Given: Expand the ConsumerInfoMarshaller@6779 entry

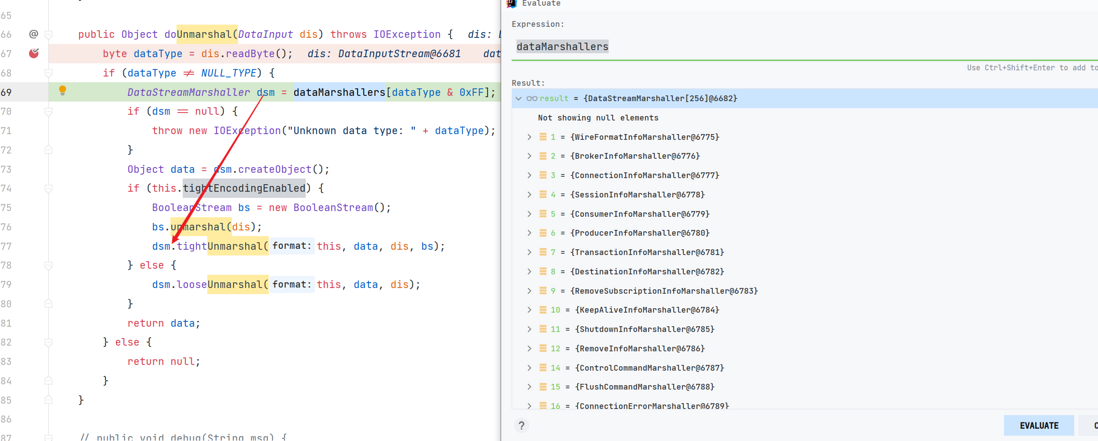Looking at the screenshot, I should [x=530, y=214].
